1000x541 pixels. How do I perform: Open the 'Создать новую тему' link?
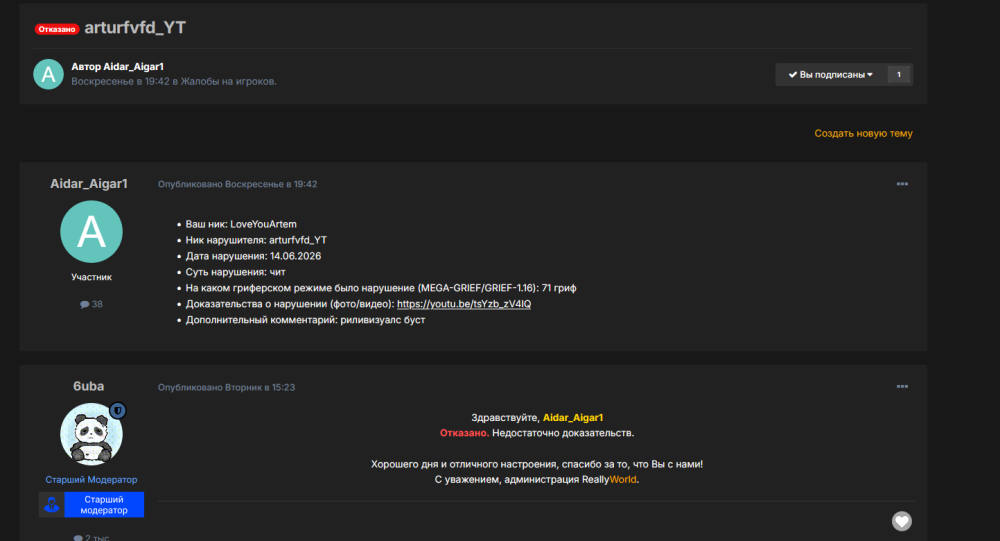[864, 133]
